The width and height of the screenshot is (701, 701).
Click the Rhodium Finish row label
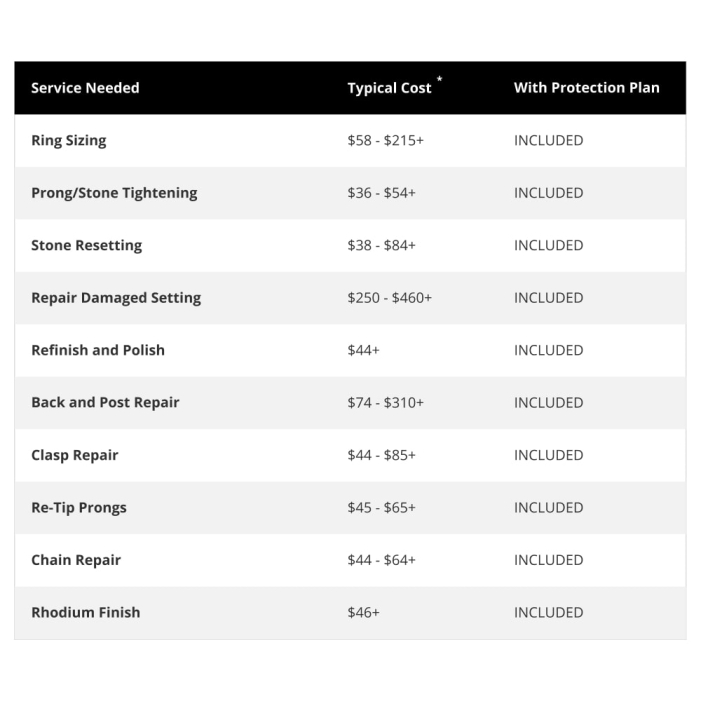point(85,612)
